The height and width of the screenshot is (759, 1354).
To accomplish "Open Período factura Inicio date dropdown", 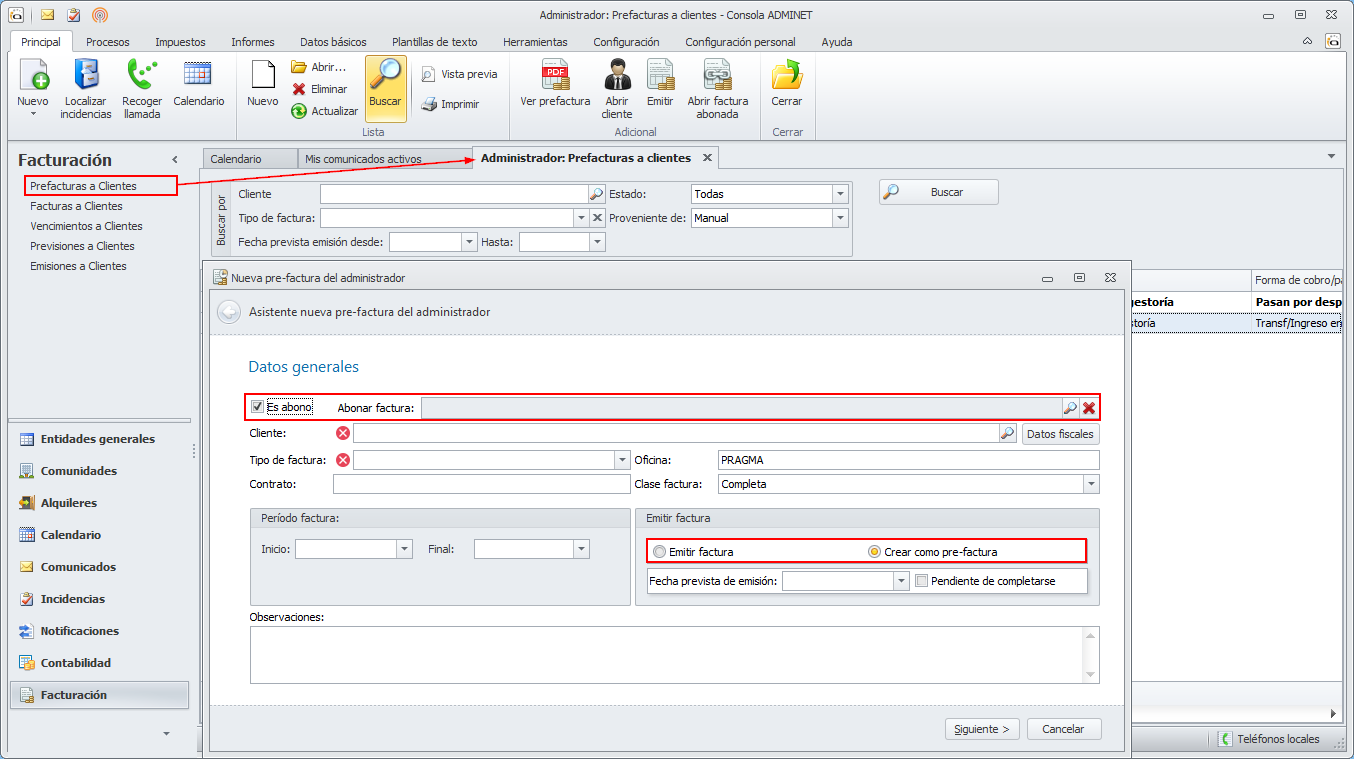I will [405, 549].
